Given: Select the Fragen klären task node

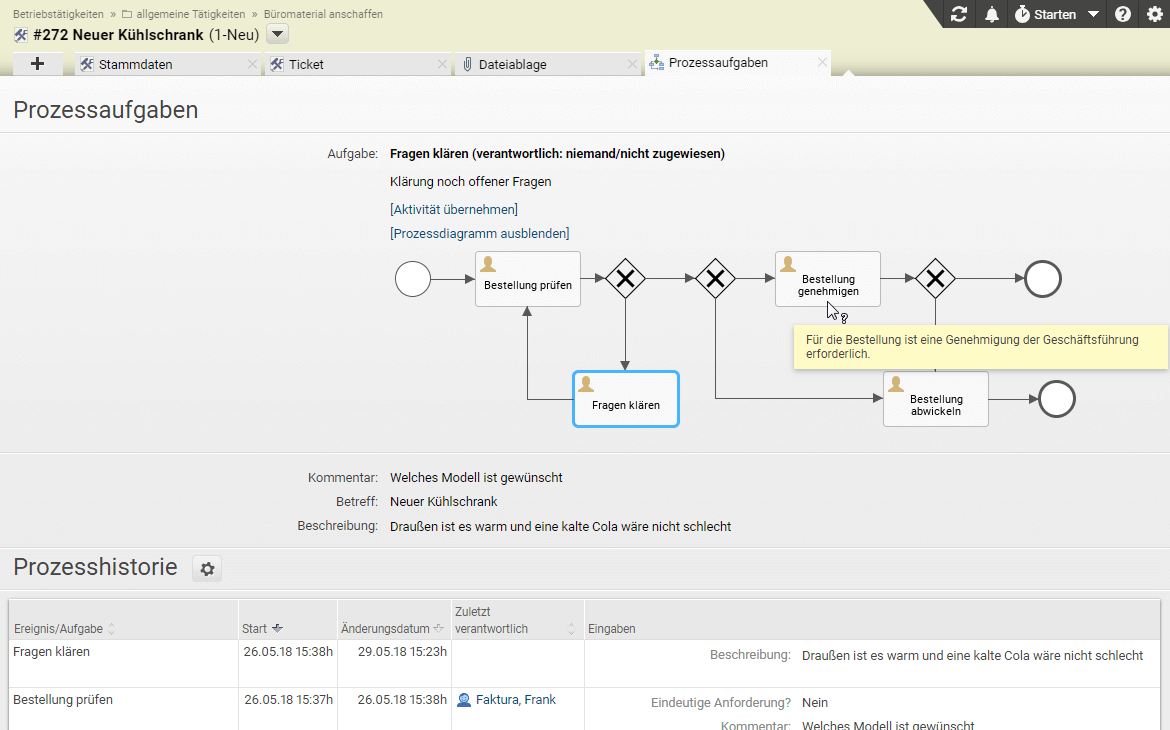Looking at the screenshot, I should [x=625, y=399].
